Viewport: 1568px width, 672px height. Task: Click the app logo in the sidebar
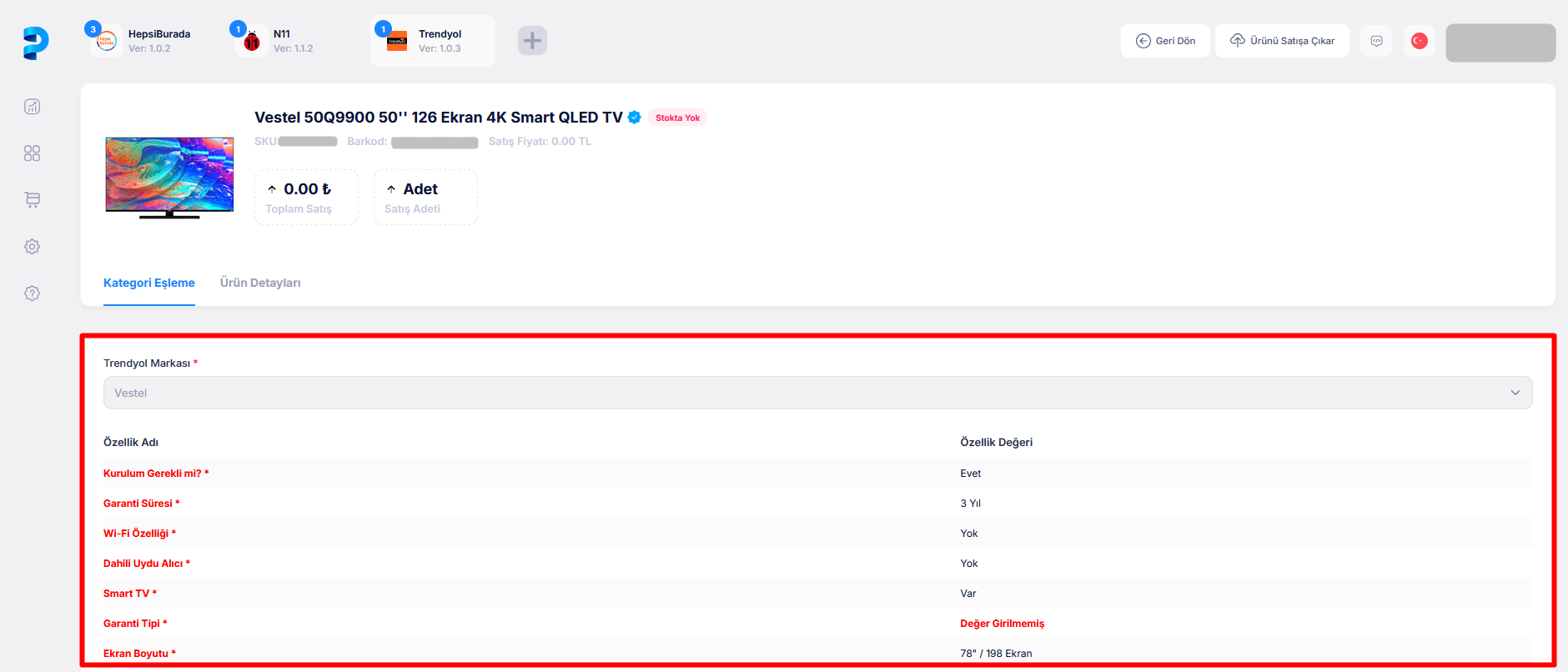(35, 43)
